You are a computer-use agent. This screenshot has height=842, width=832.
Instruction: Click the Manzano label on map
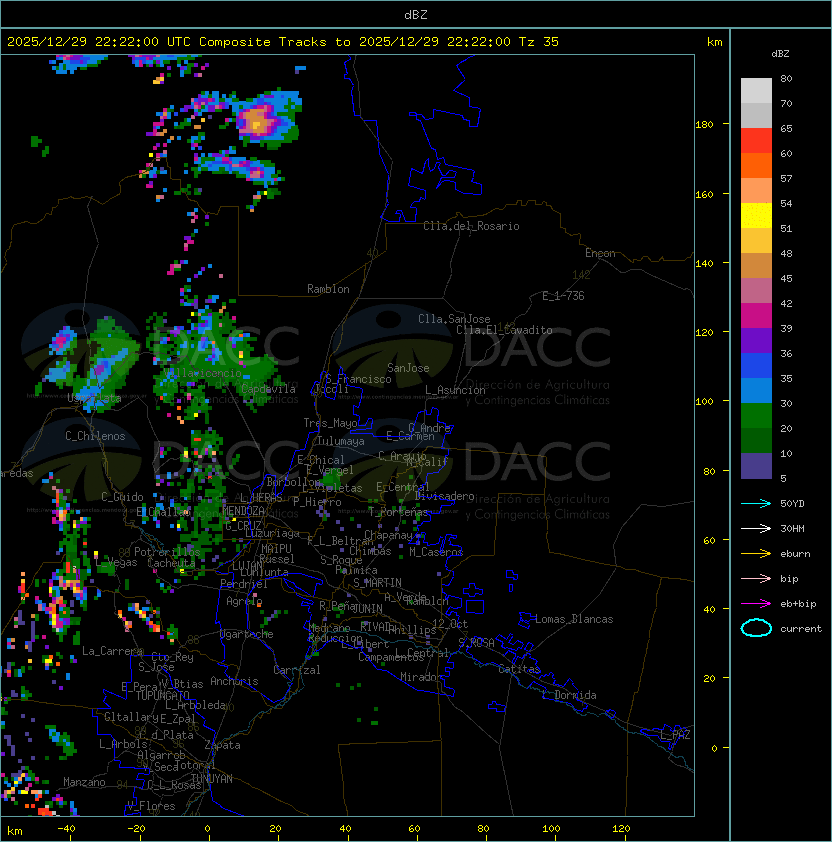(84, 782)
